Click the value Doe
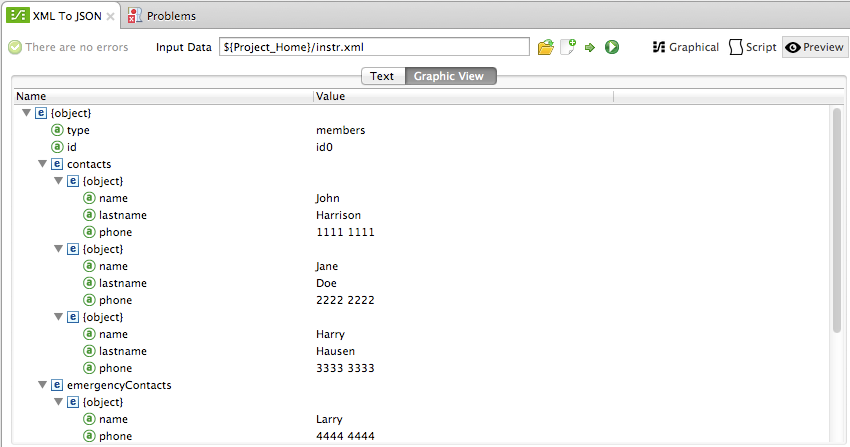This screenshot has width=850, height=447. [326, 283]
